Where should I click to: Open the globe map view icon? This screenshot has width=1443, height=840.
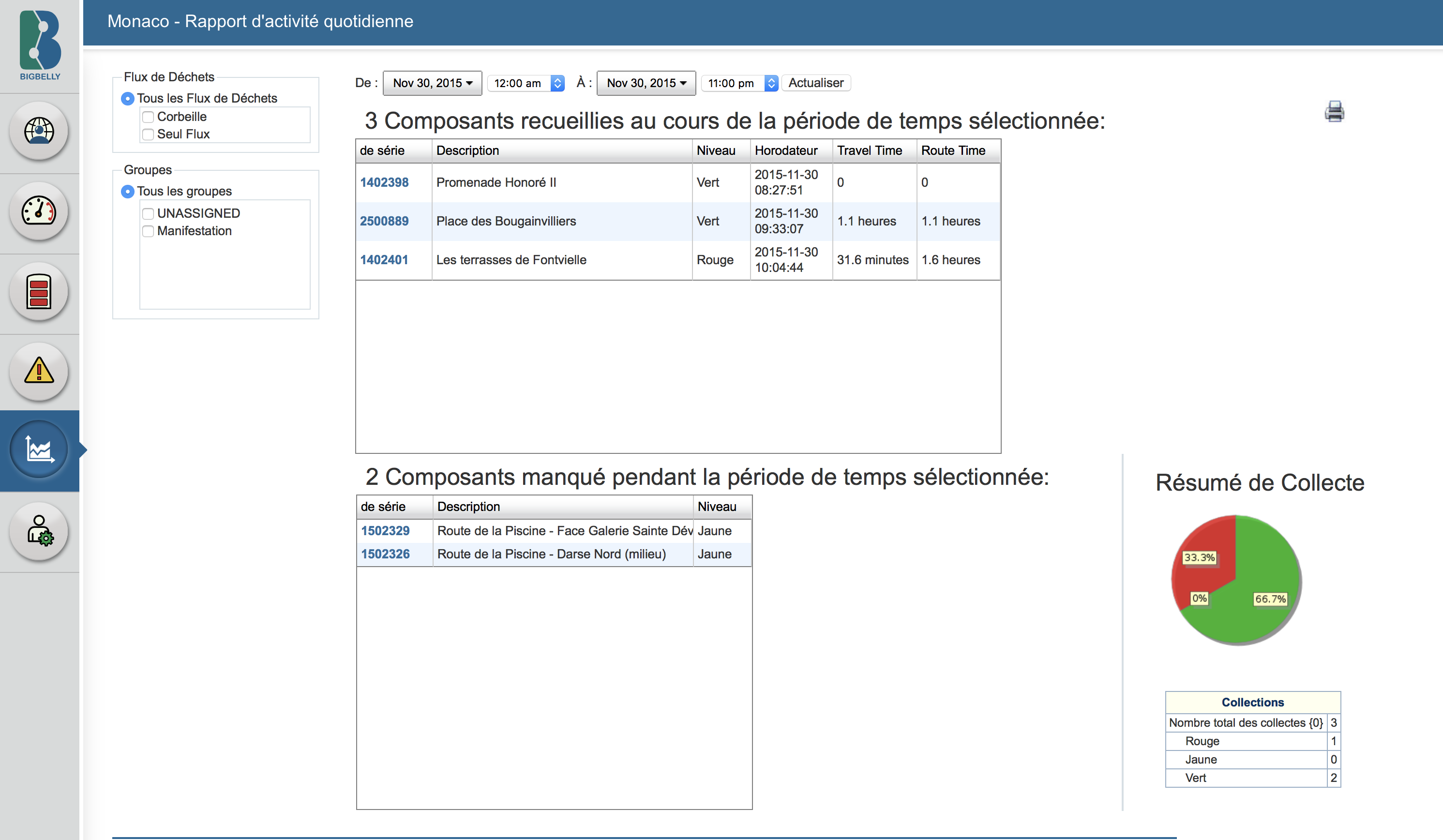point(39,131)
